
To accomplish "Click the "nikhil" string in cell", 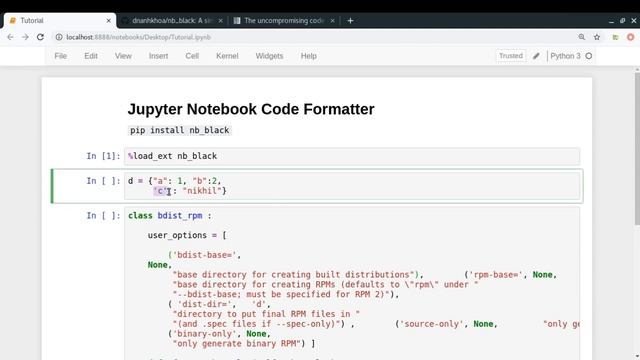I will point(202,191).
